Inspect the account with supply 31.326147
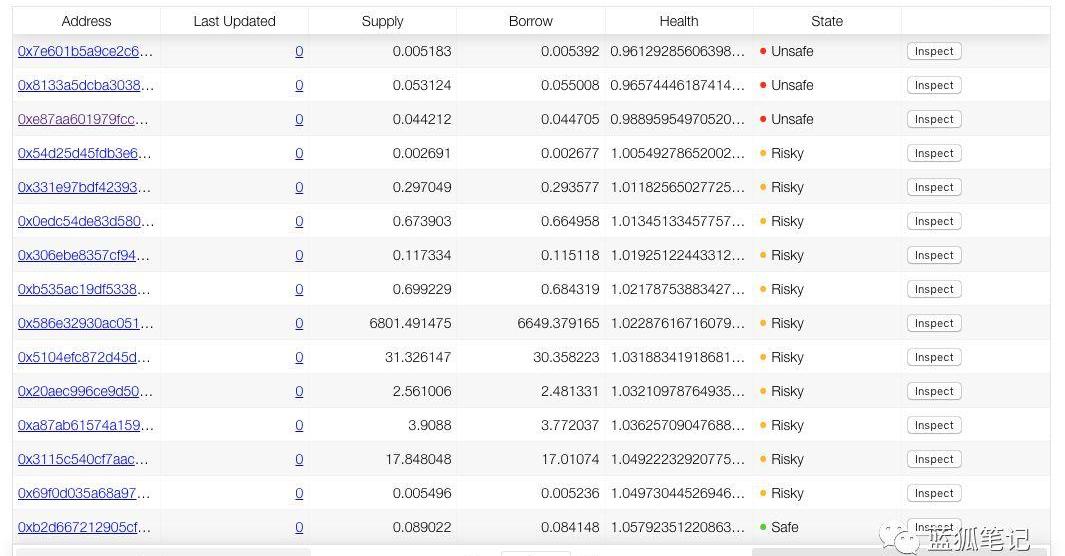1065x556 pixels. pos(933,357)
